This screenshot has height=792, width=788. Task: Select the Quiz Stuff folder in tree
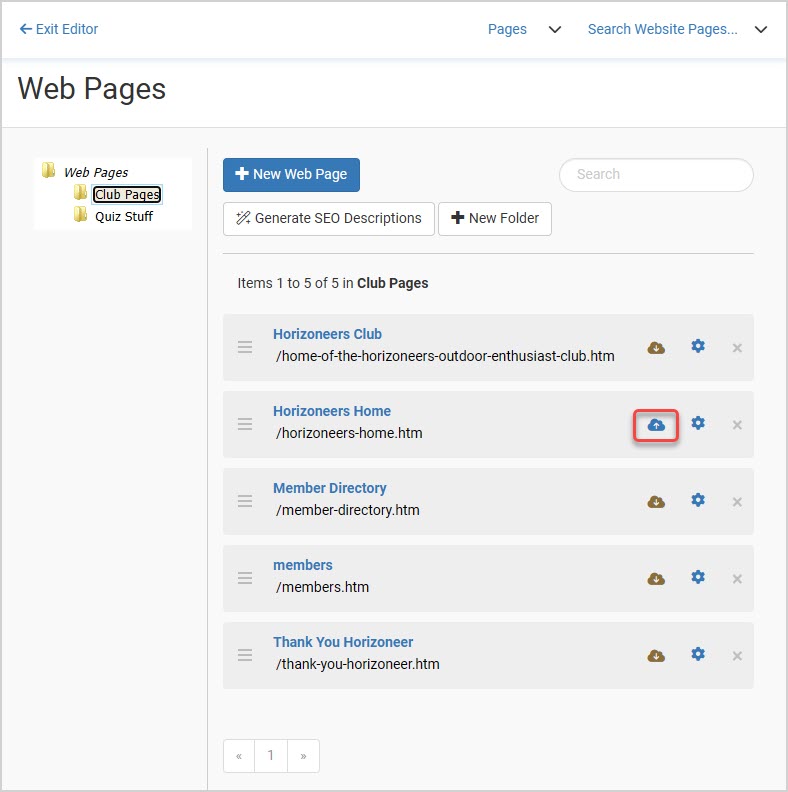(x=124, y=217)
